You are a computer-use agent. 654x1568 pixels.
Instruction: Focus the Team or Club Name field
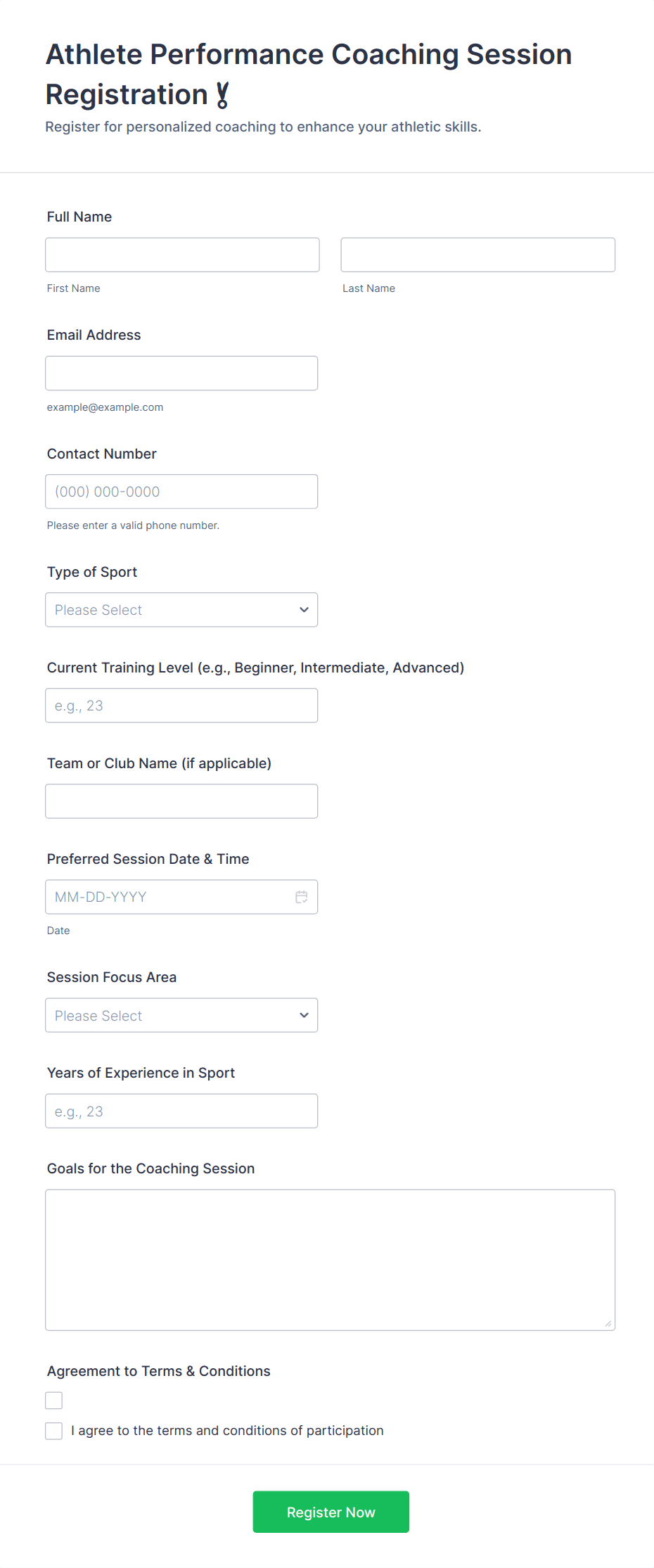[181, 801]
